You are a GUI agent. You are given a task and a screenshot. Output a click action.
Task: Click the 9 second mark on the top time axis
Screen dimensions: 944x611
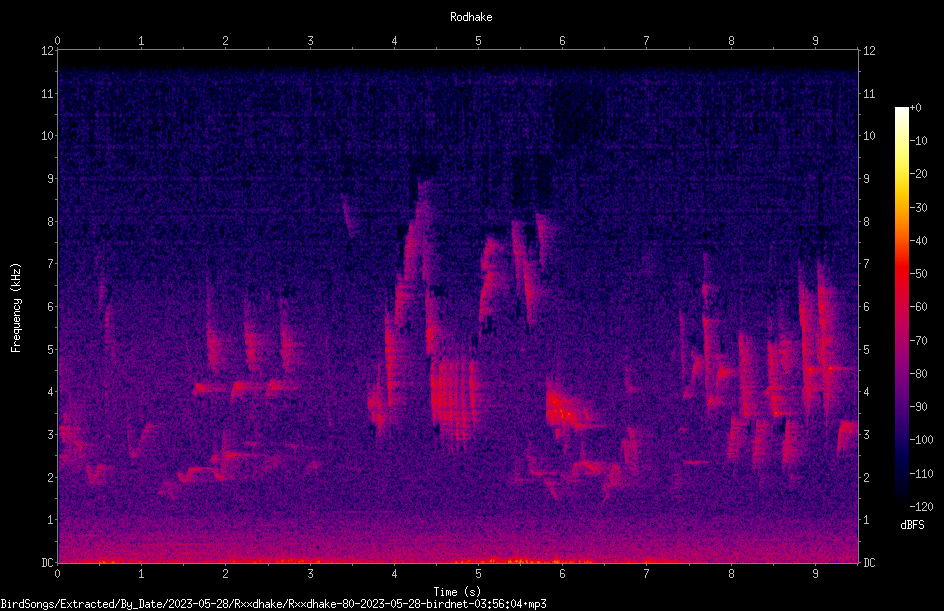[815, 40]
